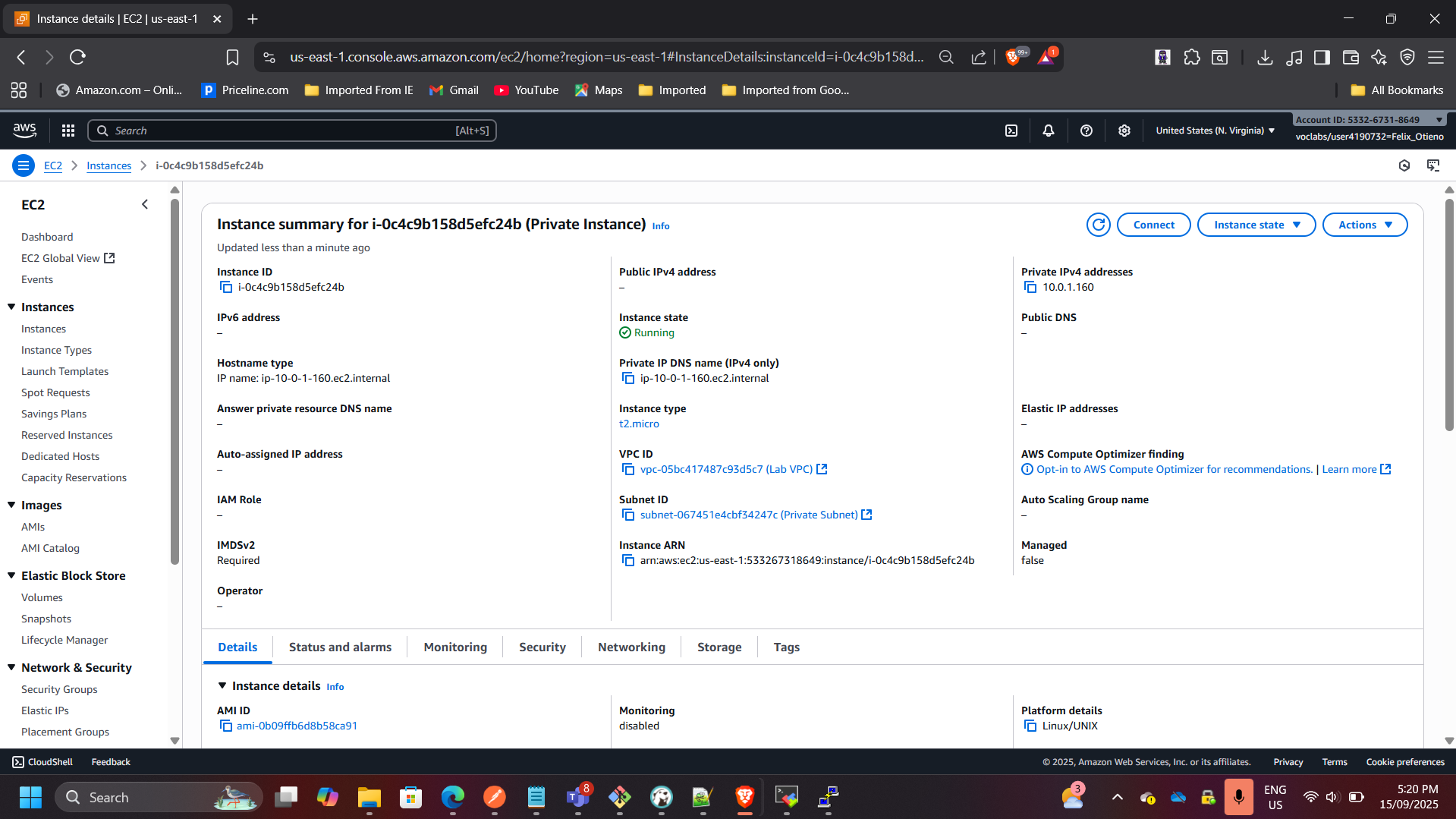Open the AWS services grid menu
1456x819 pixels.
pyautogui.click(x=68, y=131)
